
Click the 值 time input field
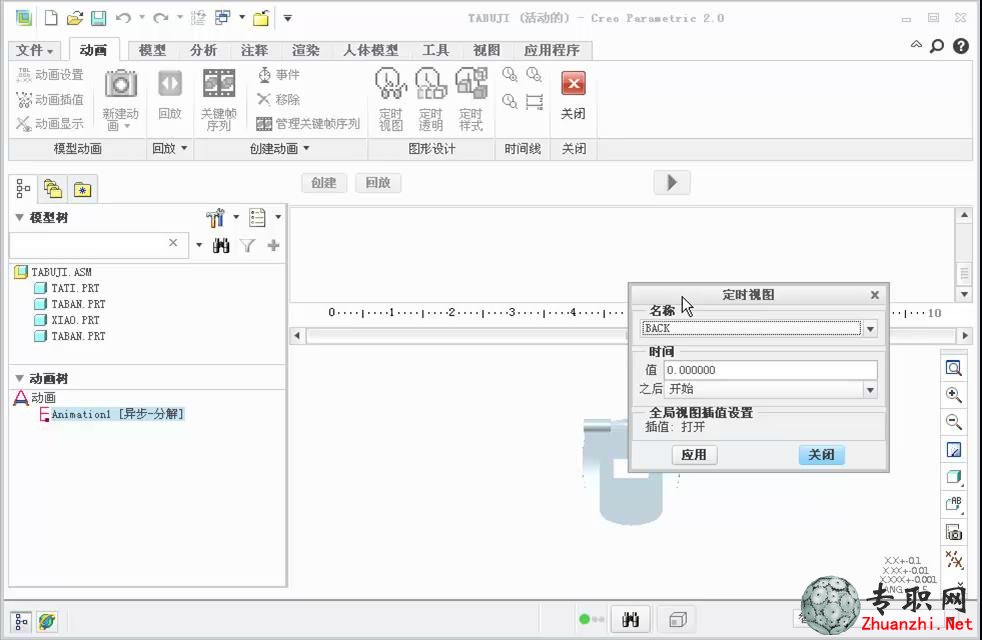tap(770, 370)
